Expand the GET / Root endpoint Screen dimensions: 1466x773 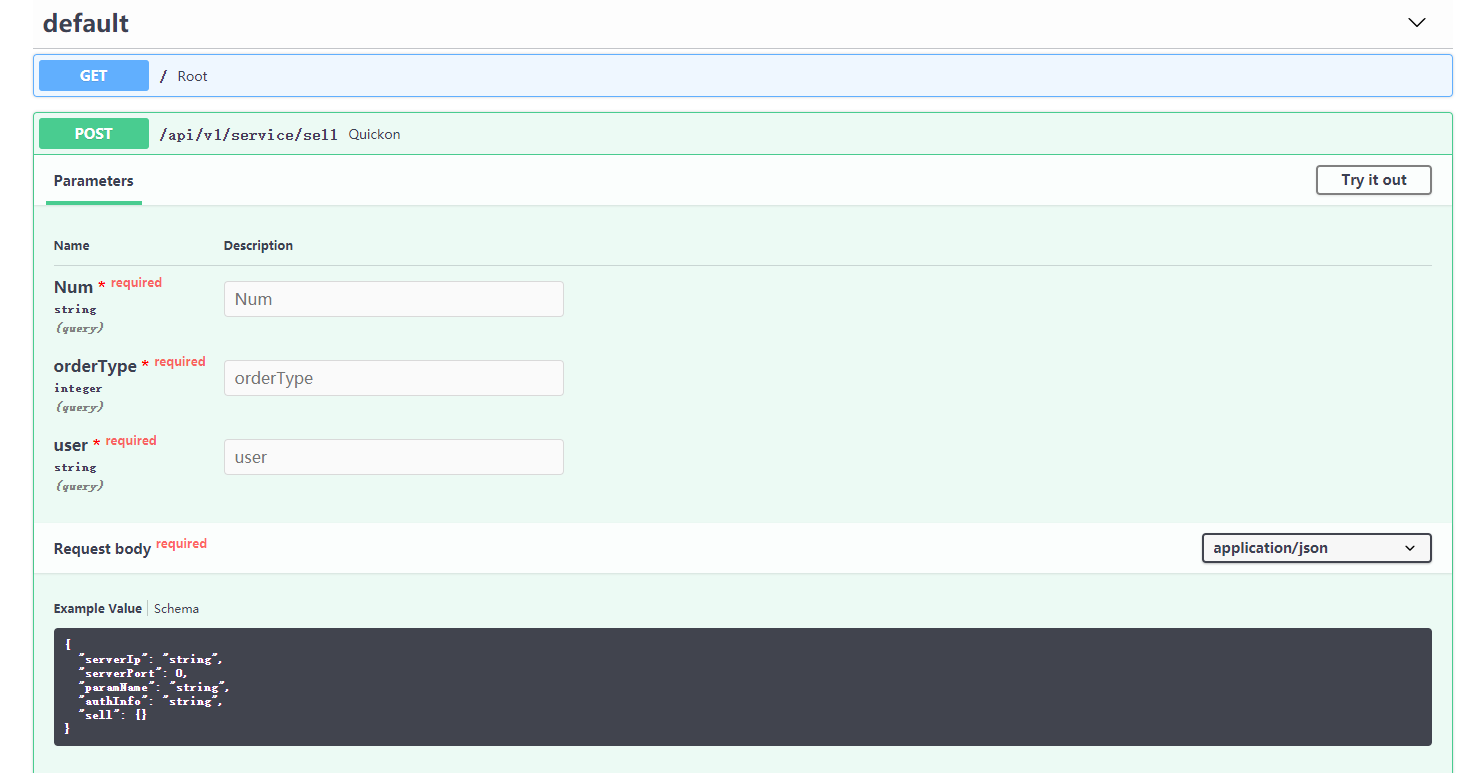coord(742,75)
